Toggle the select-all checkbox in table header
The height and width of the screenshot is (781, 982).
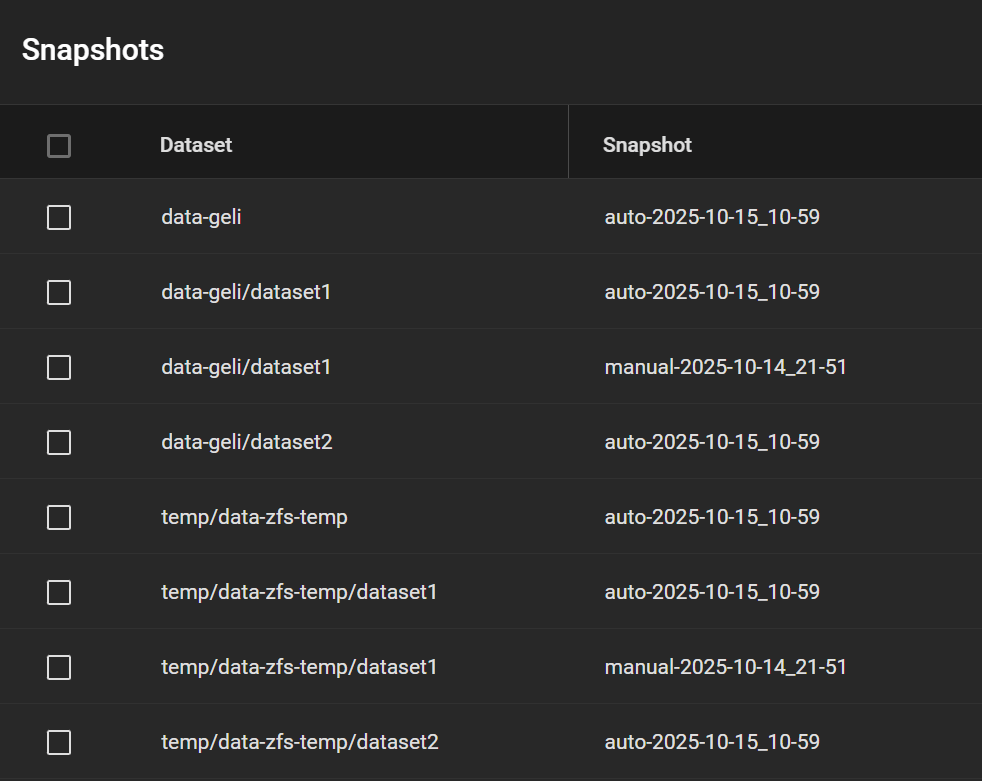(x=59, y=146)
